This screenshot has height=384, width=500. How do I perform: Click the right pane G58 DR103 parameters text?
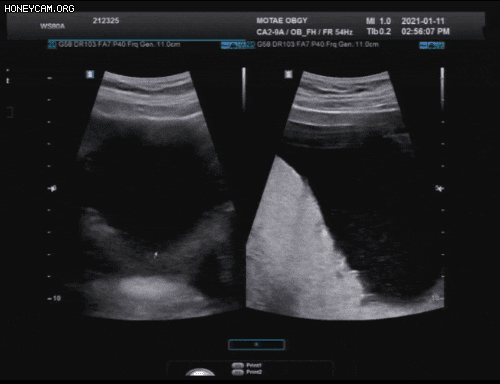[318, 44]
